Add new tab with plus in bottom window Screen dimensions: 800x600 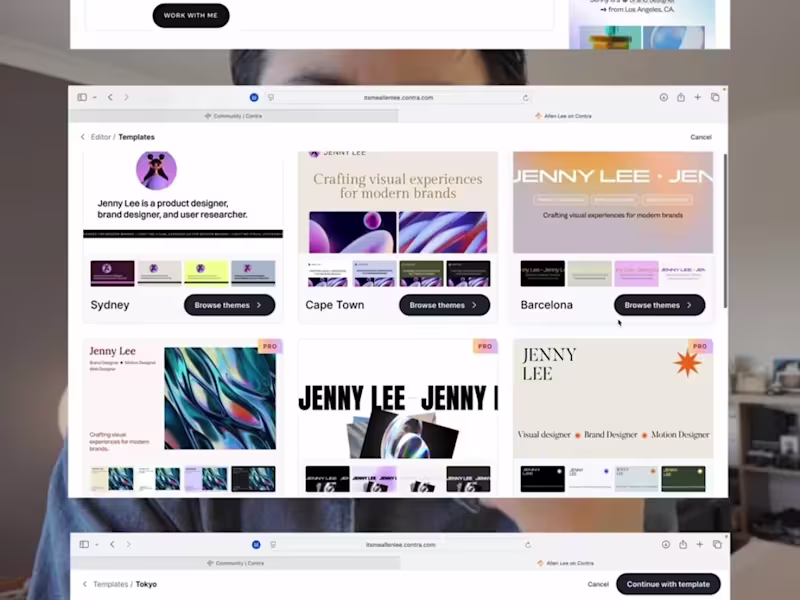click(699, 544)
